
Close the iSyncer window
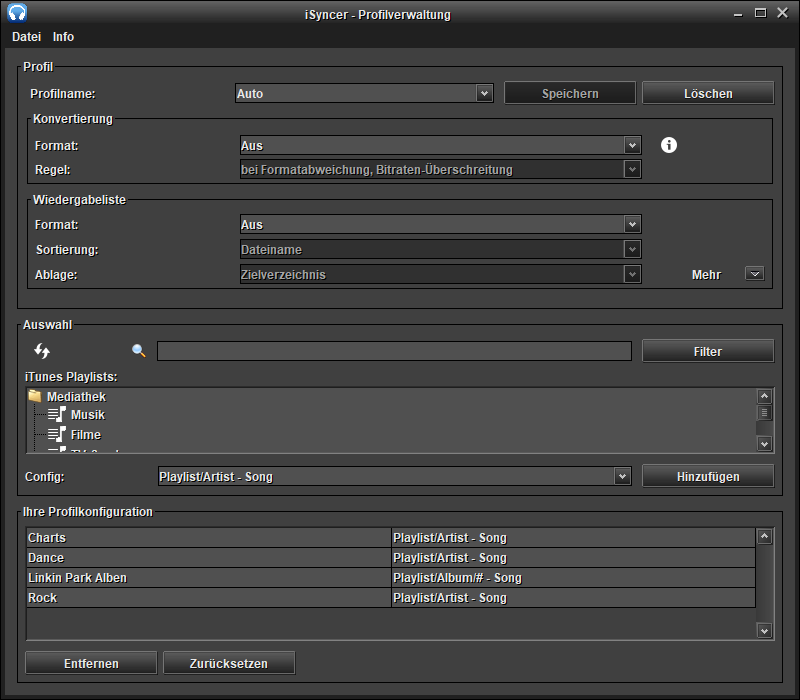point(783,13)
